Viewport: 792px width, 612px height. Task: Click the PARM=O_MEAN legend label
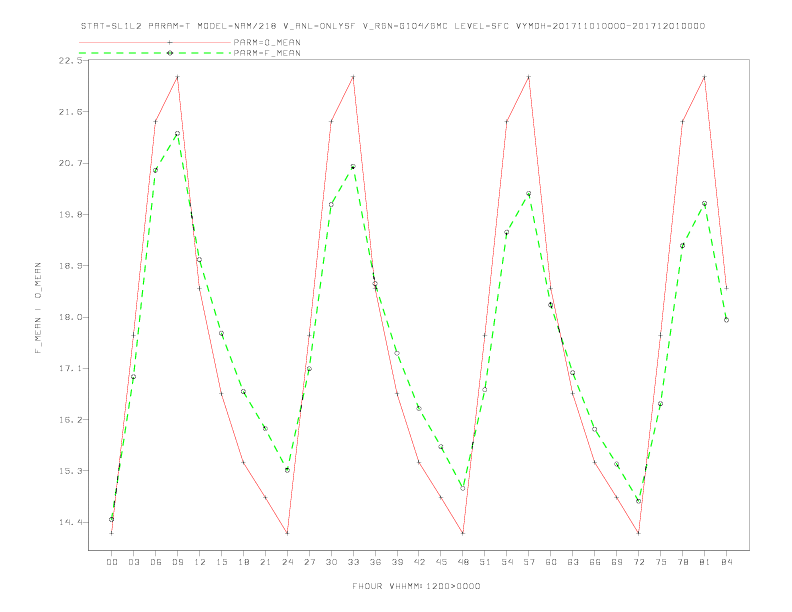pos(267,42)
